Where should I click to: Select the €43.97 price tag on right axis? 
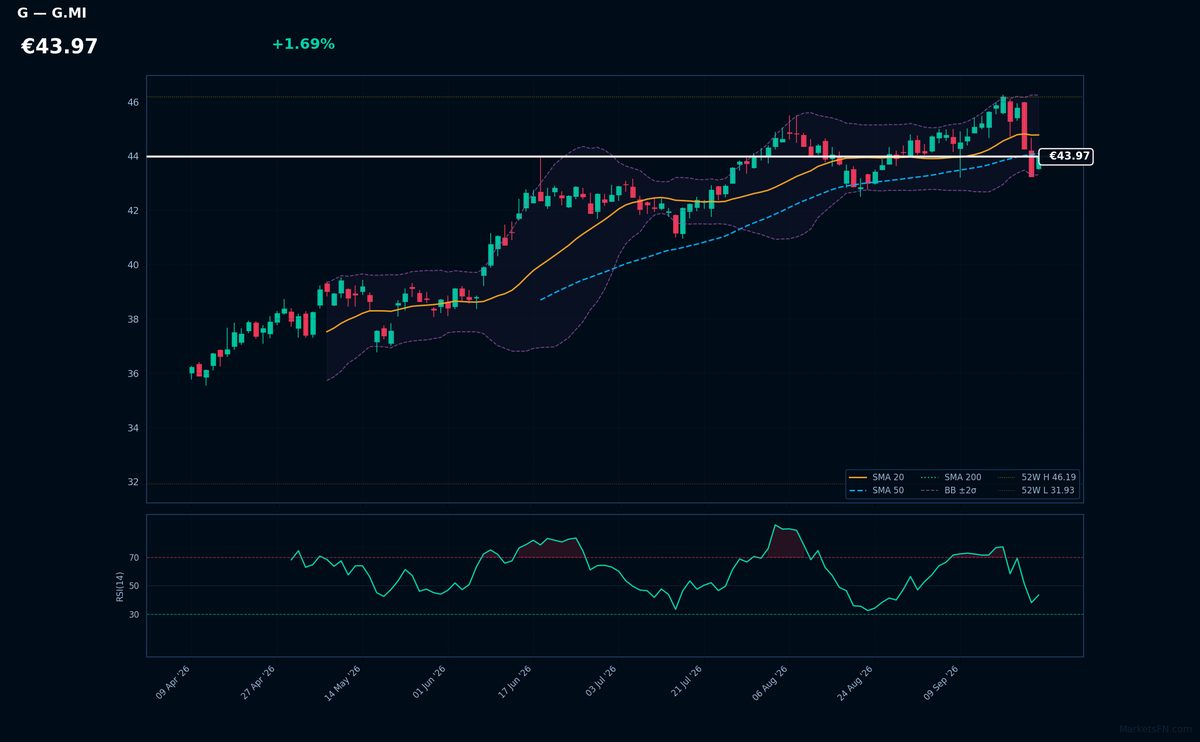click(x=1066, y=156)
